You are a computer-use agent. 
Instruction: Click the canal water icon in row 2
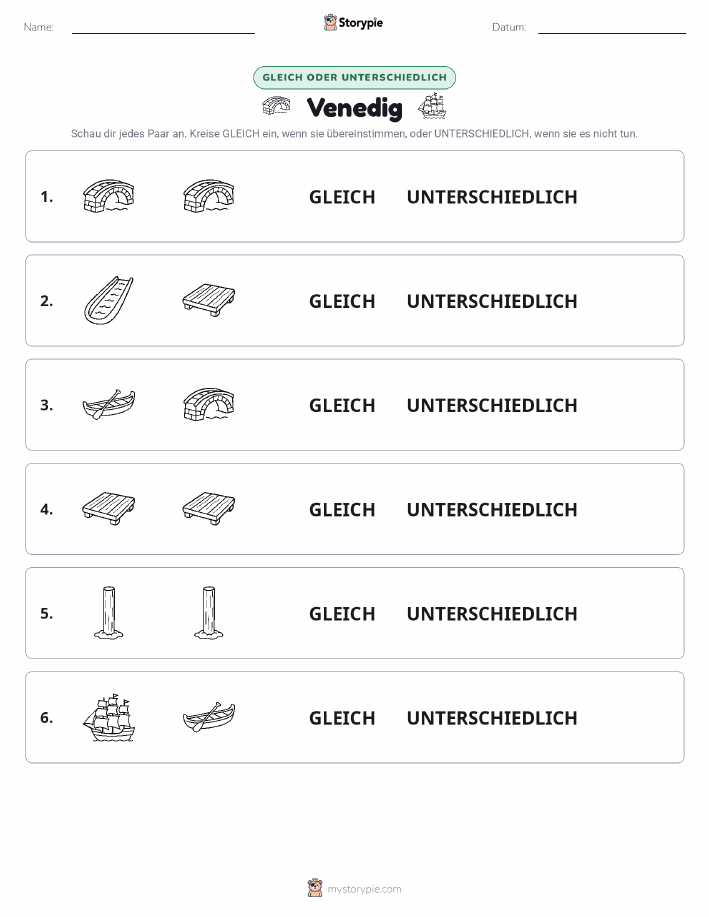[109, 300]
